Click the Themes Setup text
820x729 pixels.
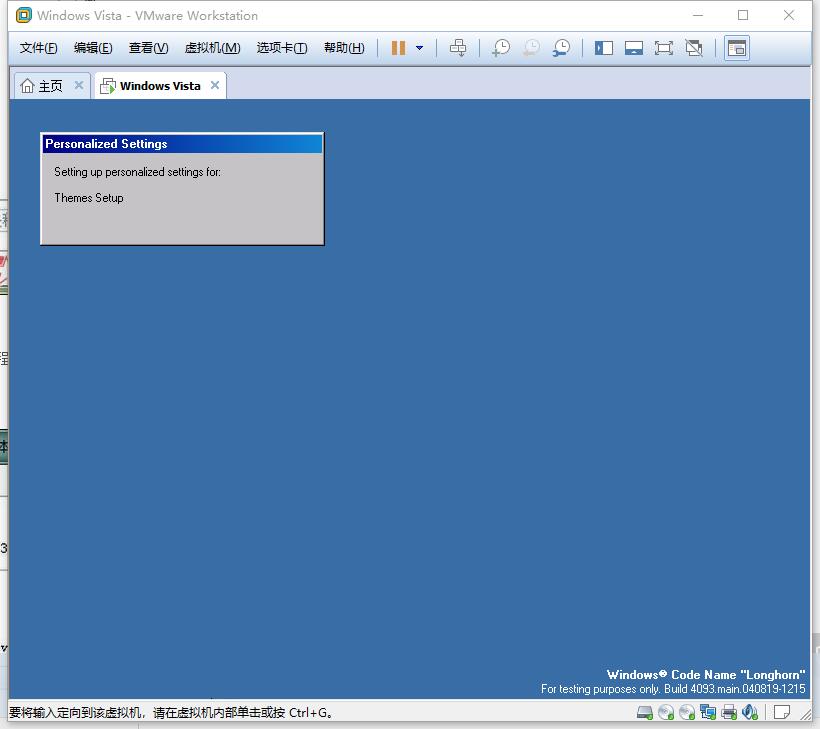point(89,198)
